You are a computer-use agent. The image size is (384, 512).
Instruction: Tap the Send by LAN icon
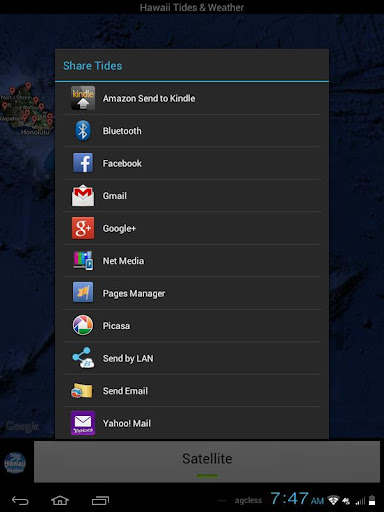[x=83, y=358]
